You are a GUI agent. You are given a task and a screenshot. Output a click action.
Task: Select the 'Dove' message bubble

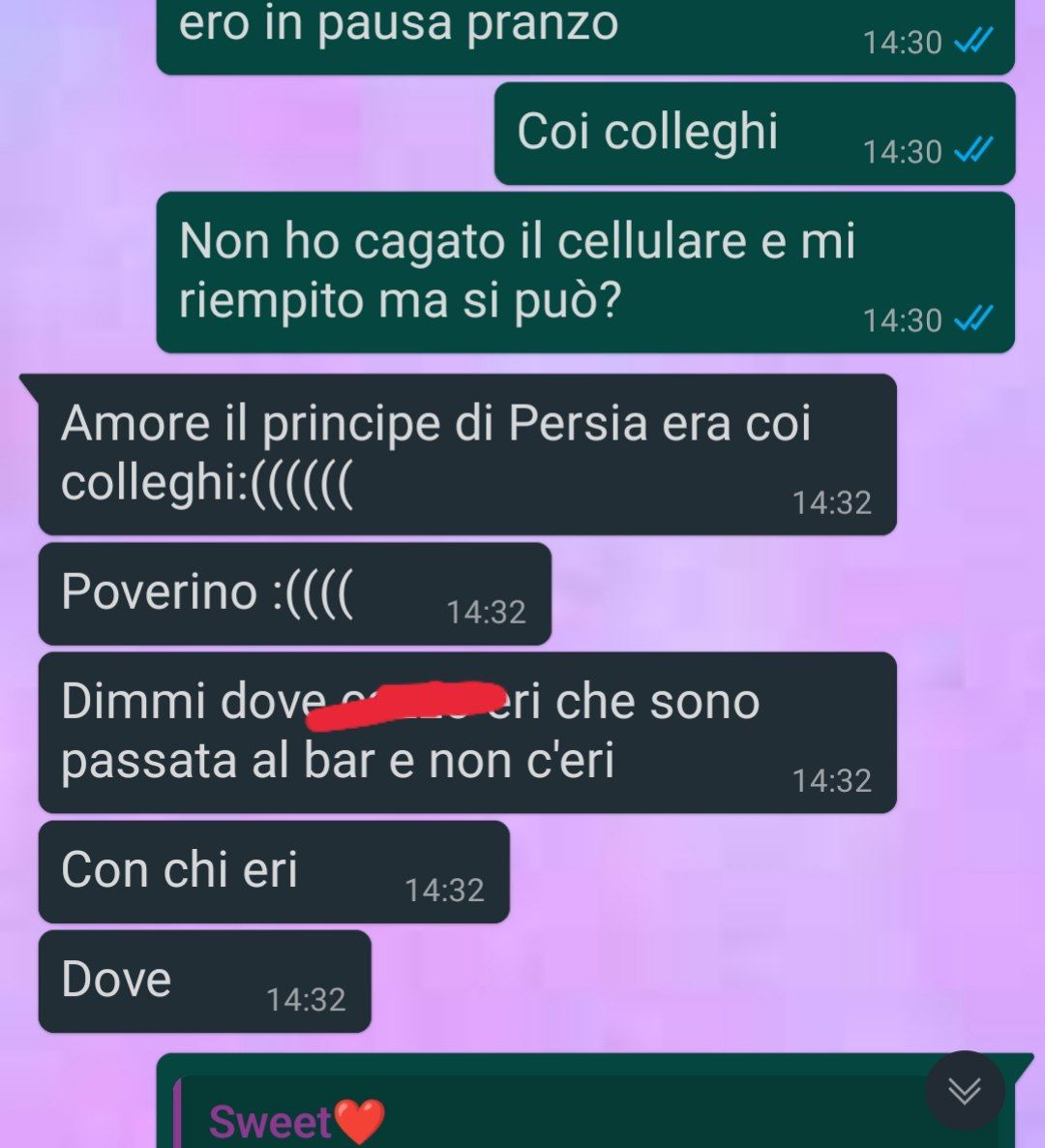coord(205,982)
